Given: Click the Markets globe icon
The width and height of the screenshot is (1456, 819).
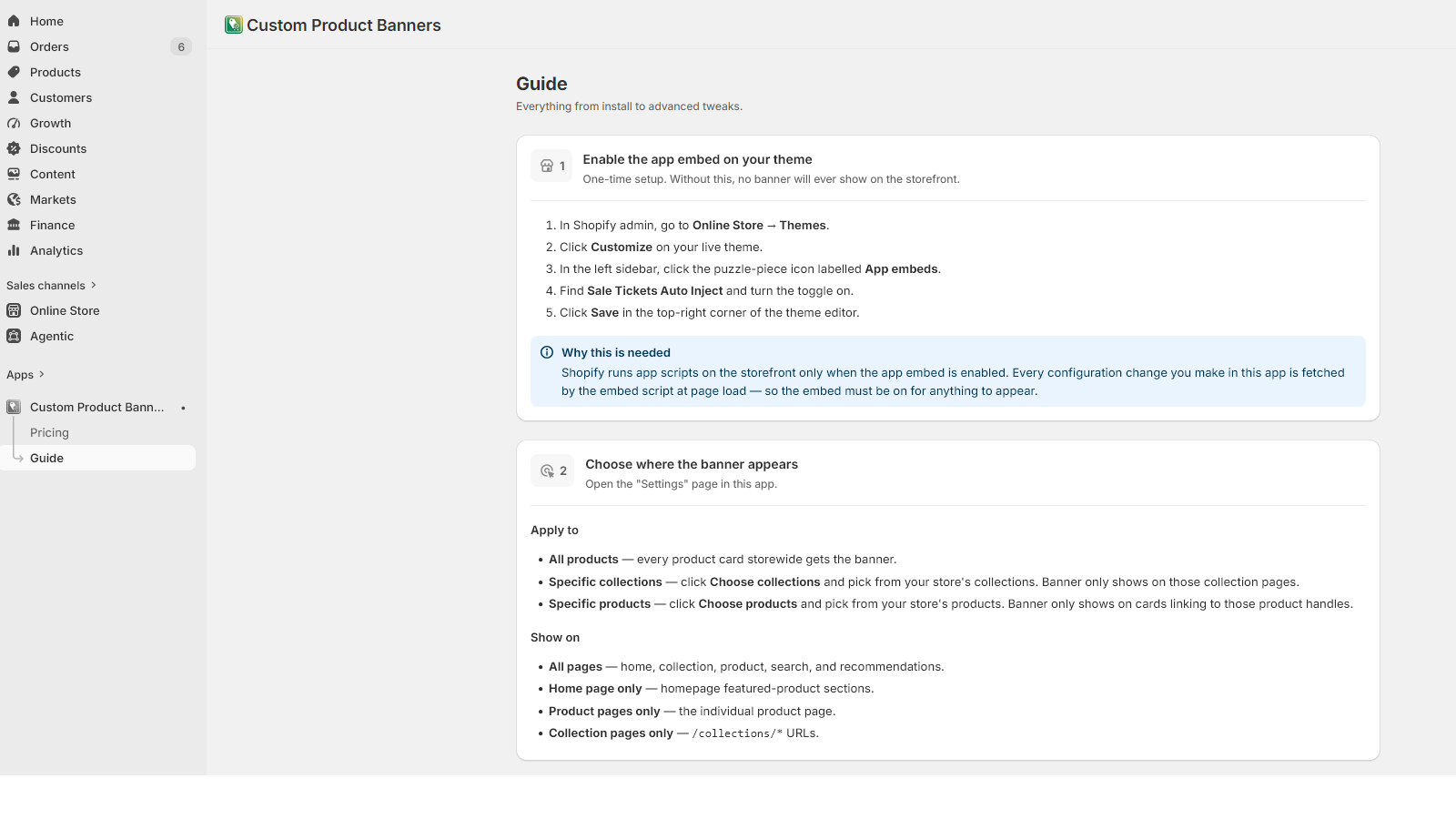Looking at the screenshot, I should tap(14, 199).
